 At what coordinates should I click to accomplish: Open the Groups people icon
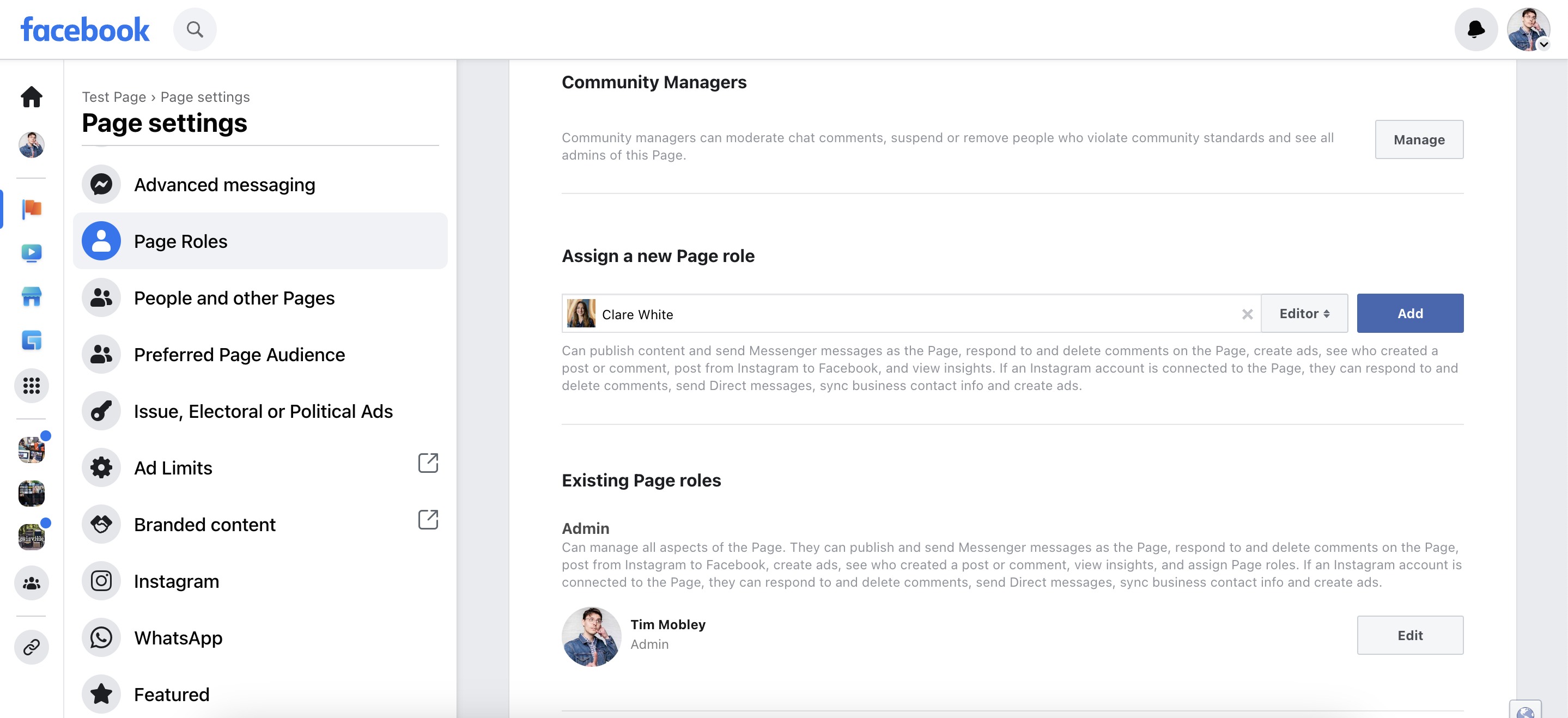pyautogui.click(x=32, y=583)
